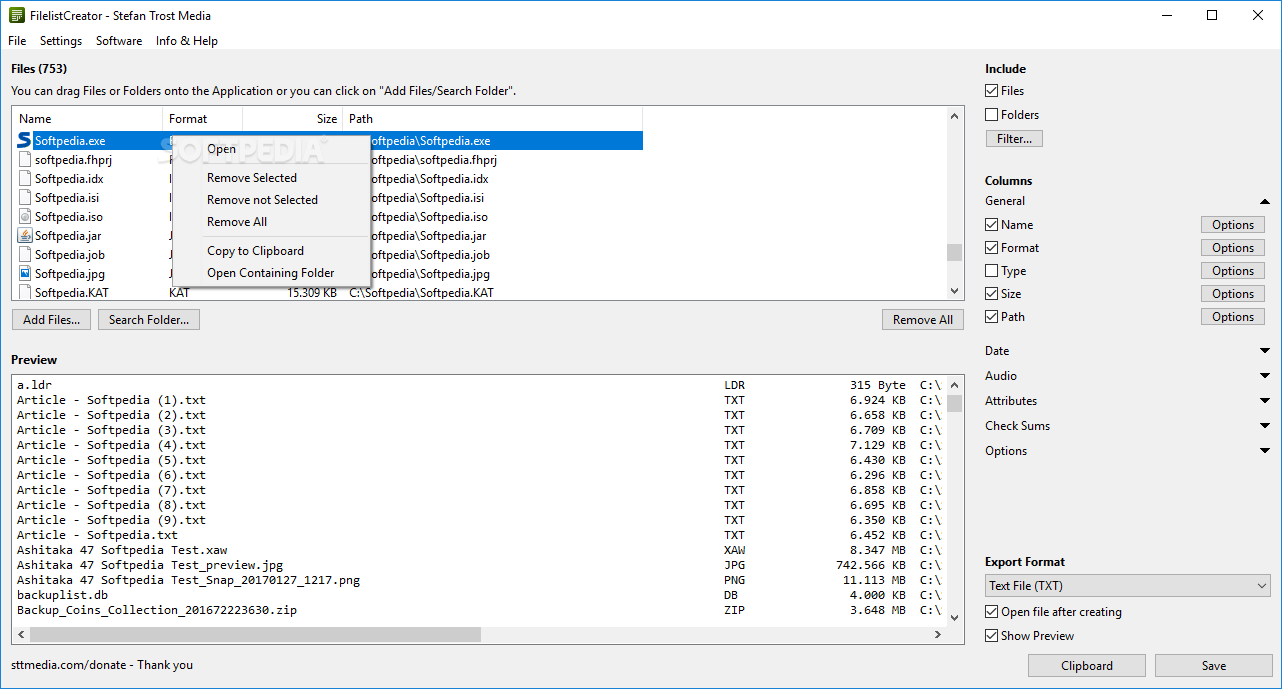Screen dimensions: 1282x689
Task: Open Options for the Size column
Action: pos(1233,294)
